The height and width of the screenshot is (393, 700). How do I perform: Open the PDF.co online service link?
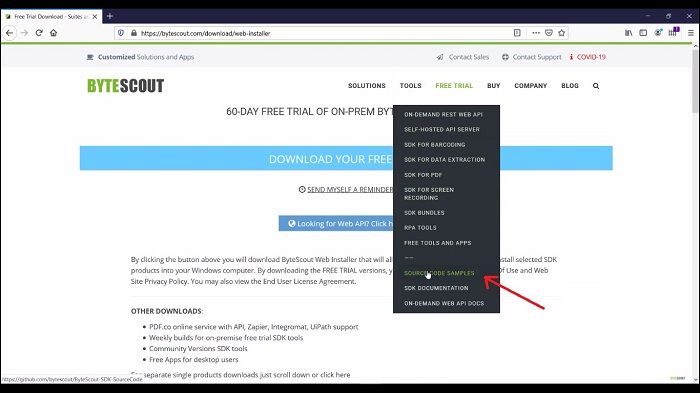(x=254, y=326)
